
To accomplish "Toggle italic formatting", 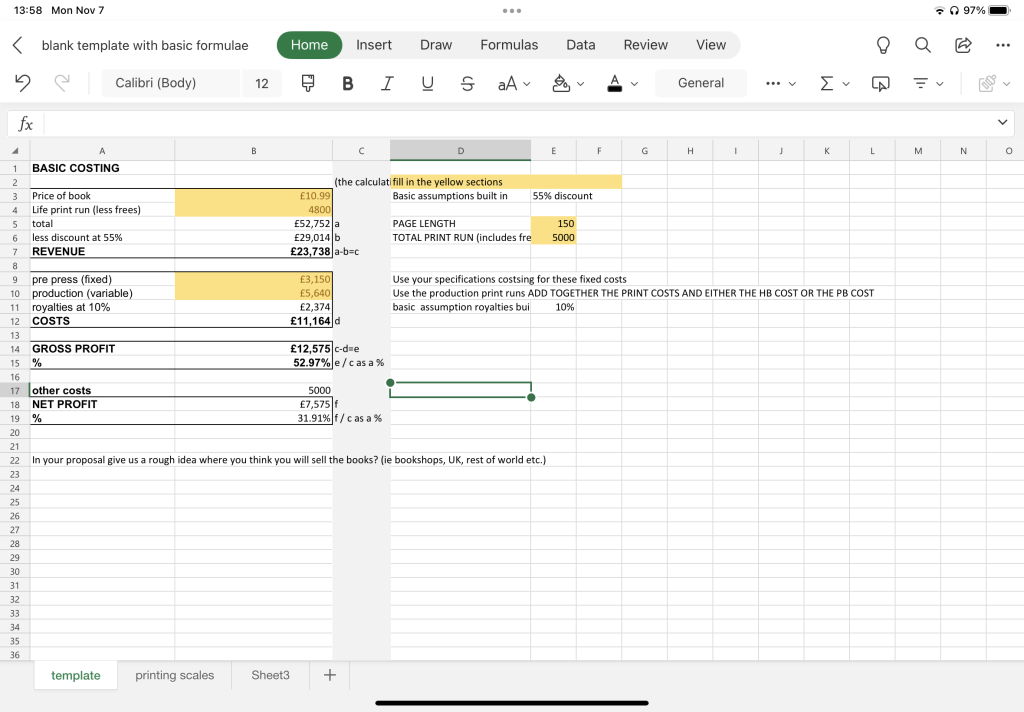I will pyautogui.click(x=387, y=83).
